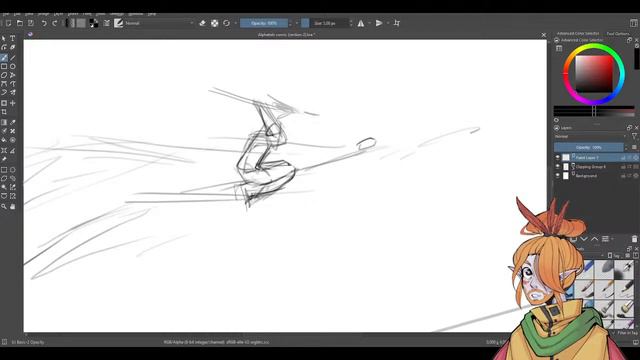Undo the last stroke
640x360 pixels.
pyautogui.click(x=44, y=23)
